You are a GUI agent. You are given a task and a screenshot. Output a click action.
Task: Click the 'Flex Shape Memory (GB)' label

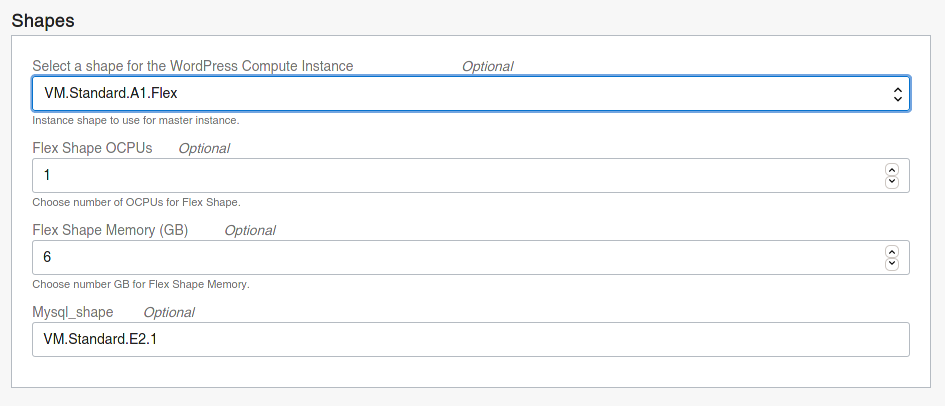pos(110,230)
